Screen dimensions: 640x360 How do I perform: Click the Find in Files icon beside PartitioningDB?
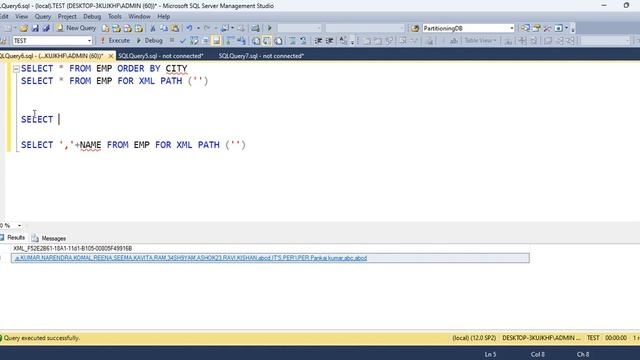(415, 28)
